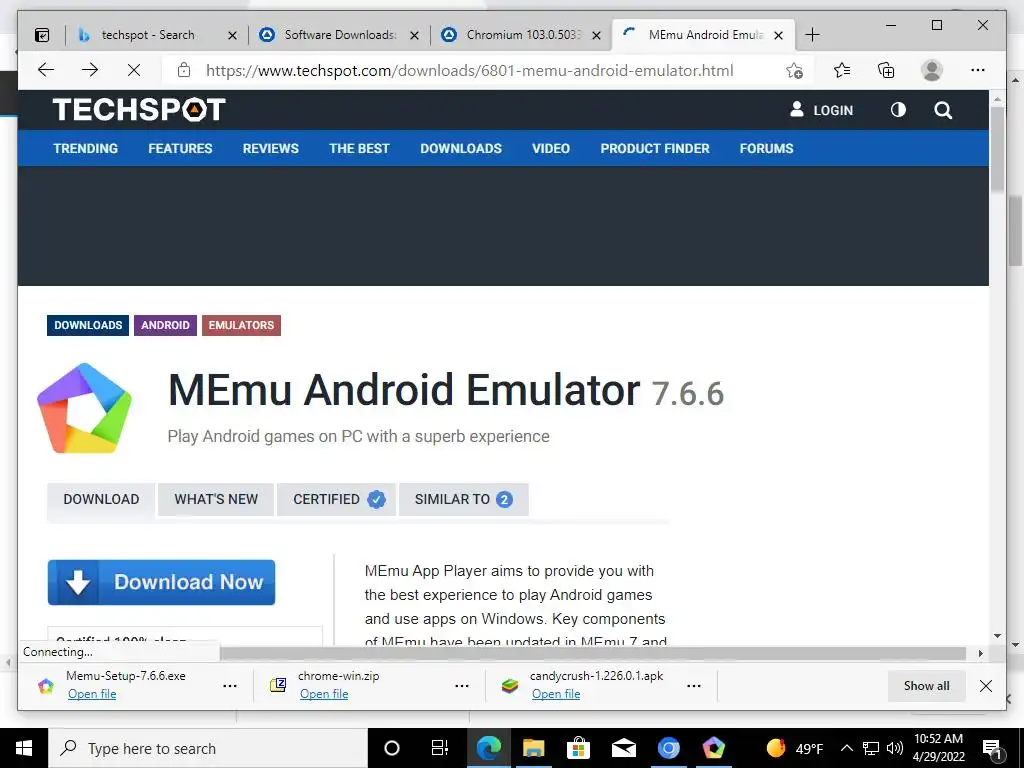Image resolution: width=1024 pixels, height=768 pixels.
Task: Open THE BEST in the nav bar
Action: (359, 148)
